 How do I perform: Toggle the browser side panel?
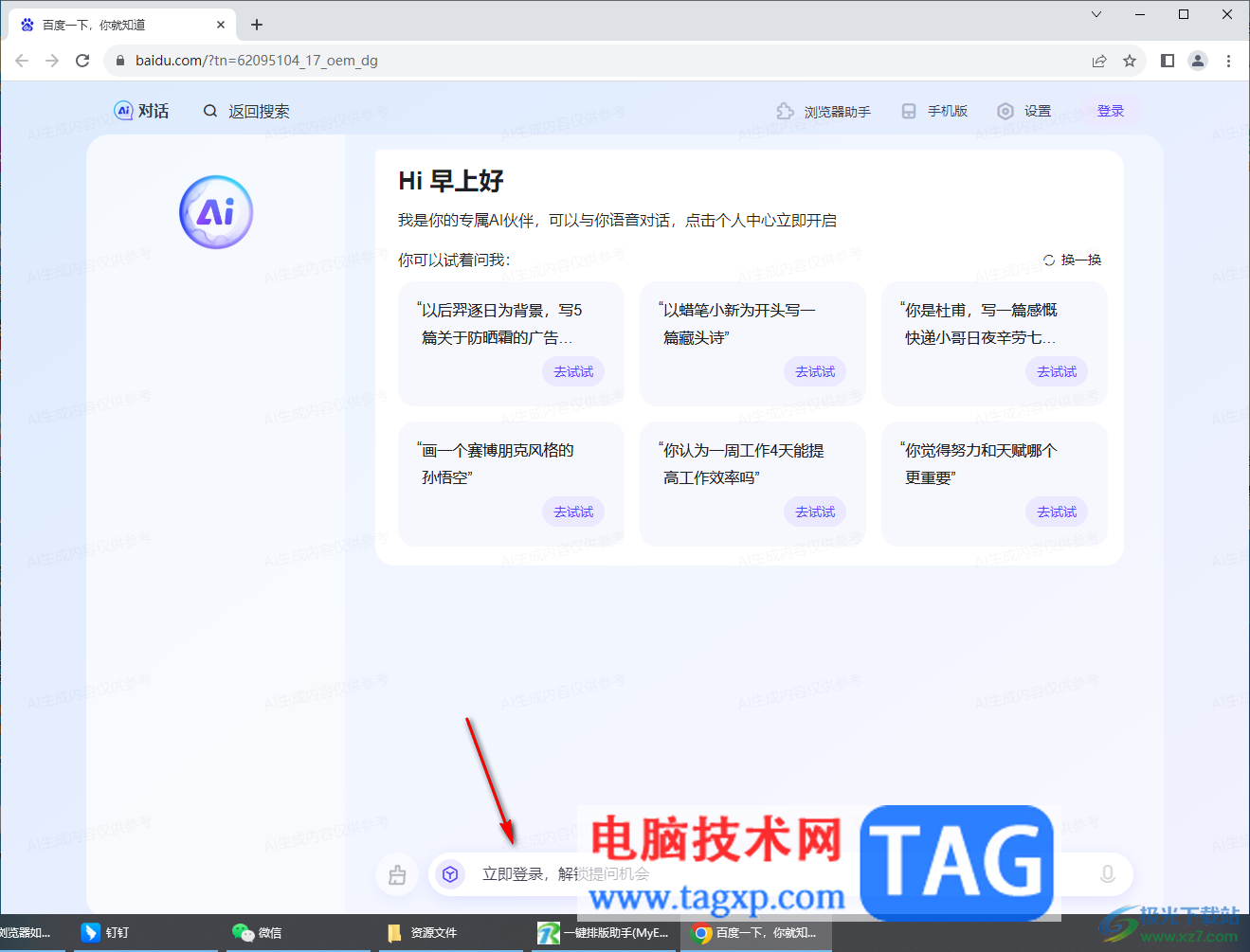pos(1168,61)
